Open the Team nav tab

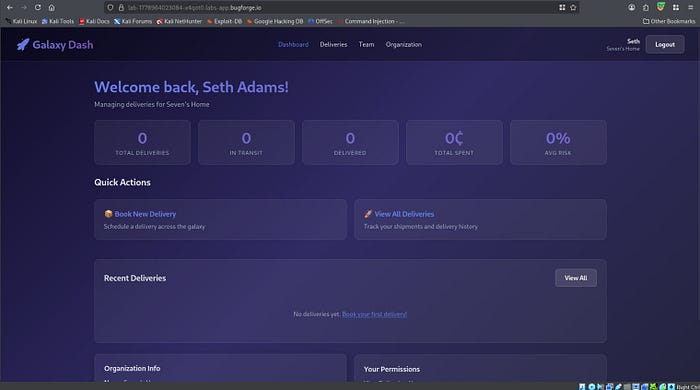coord(367,45)
